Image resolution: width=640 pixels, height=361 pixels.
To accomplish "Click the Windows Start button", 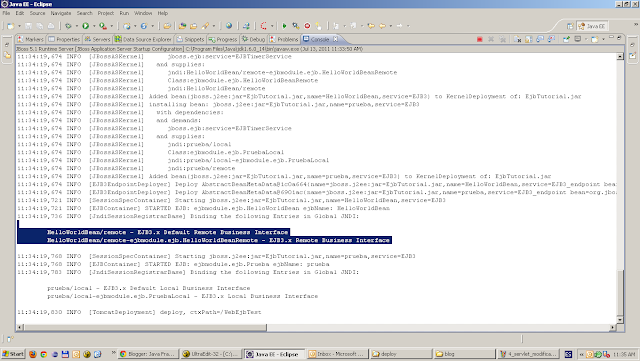I will (13, 354).
